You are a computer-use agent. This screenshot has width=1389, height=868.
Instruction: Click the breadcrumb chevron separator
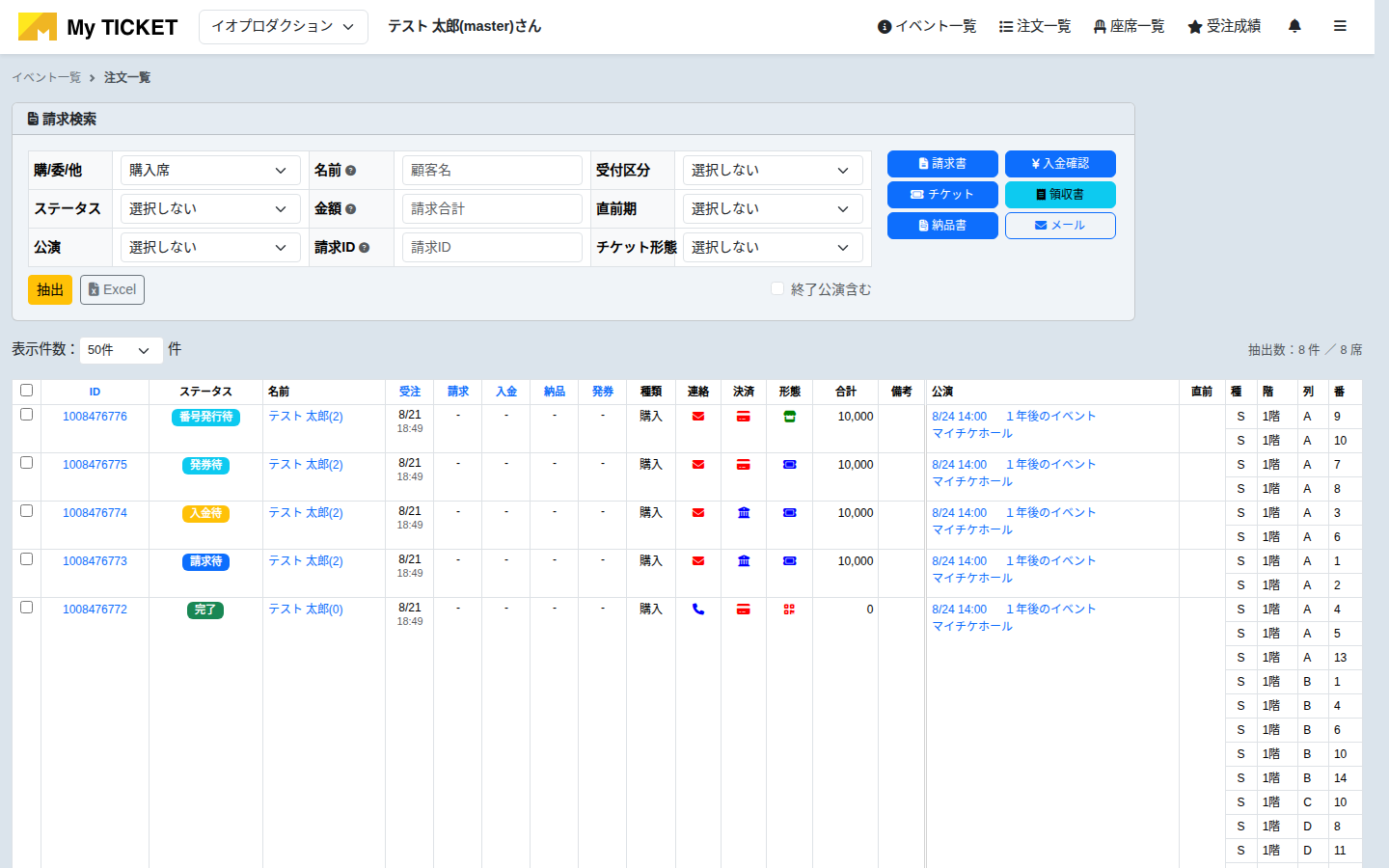click(93, 78)
